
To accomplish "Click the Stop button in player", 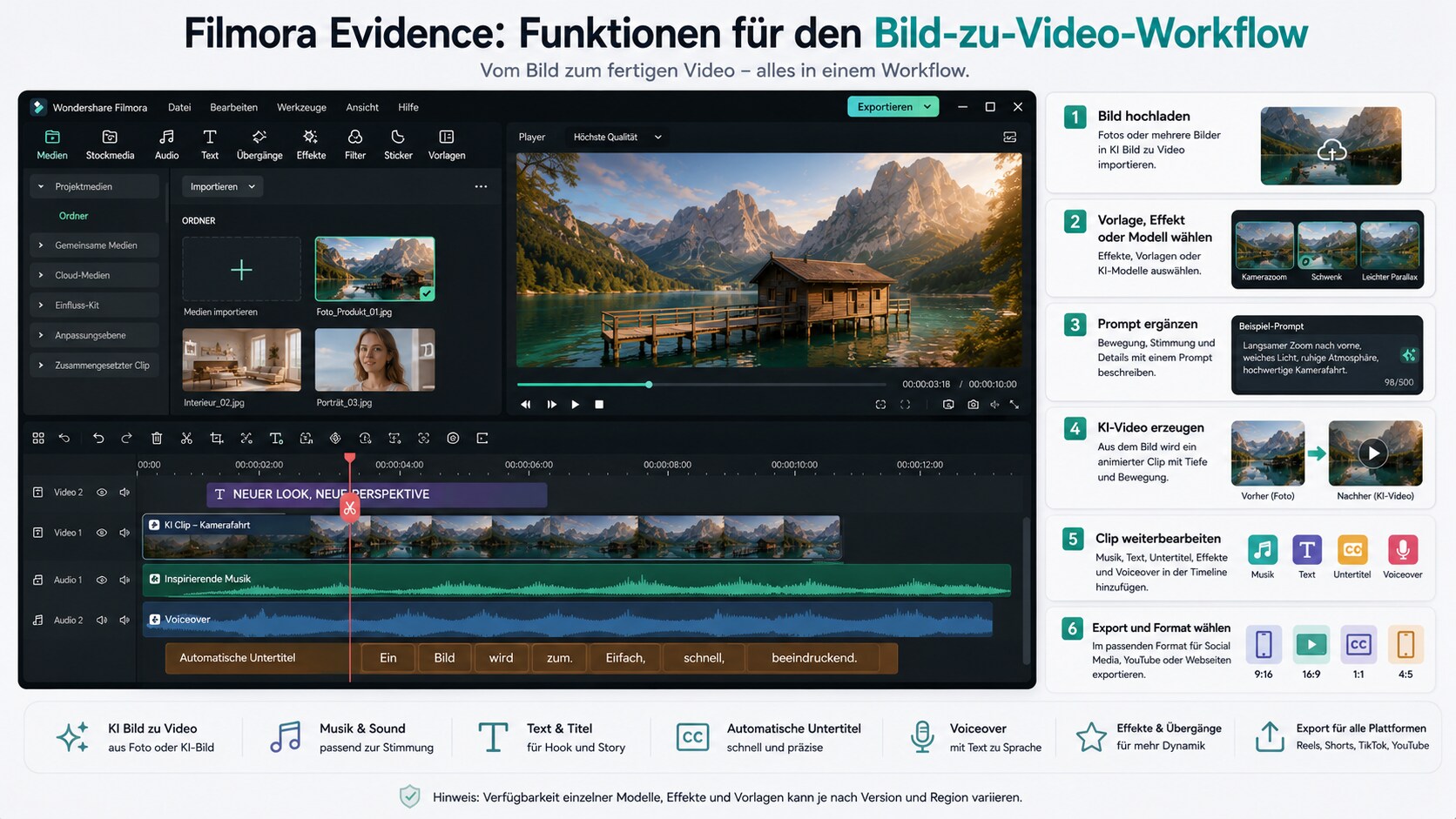I will [599, 405].
